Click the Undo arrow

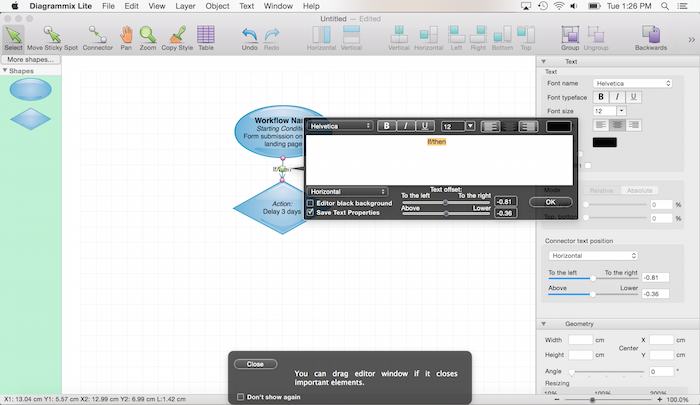pos(250,38)
